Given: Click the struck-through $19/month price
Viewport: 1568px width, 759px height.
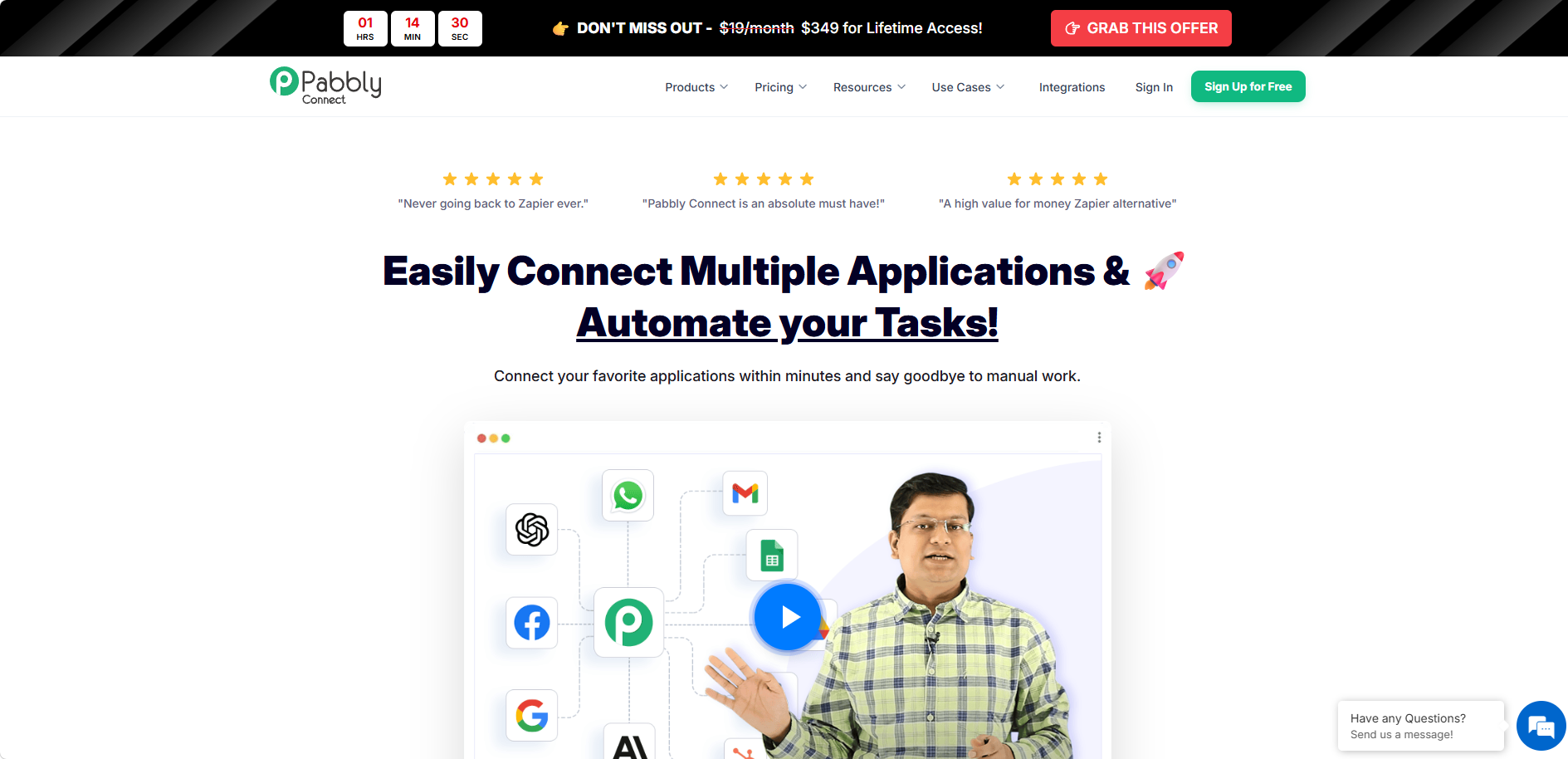Looking at the screenshot, I should click(x=756, y=28).
